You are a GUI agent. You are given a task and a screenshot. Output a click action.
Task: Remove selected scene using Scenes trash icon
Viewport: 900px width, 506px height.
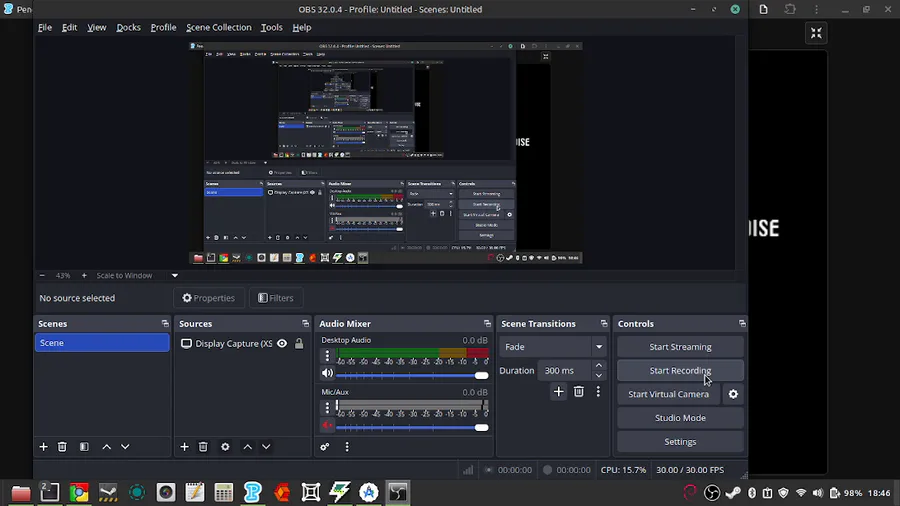point(62,446)
